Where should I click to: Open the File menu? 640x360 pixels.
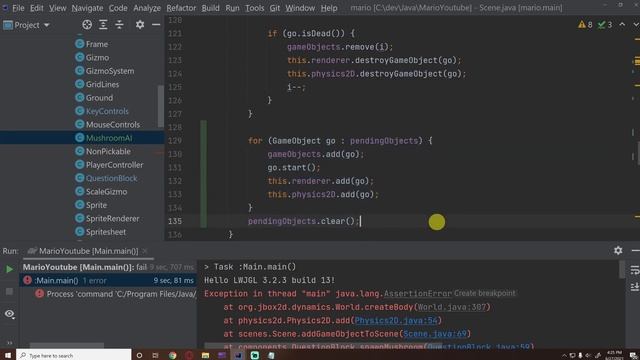pyautogui.click(x=18, y=8)
